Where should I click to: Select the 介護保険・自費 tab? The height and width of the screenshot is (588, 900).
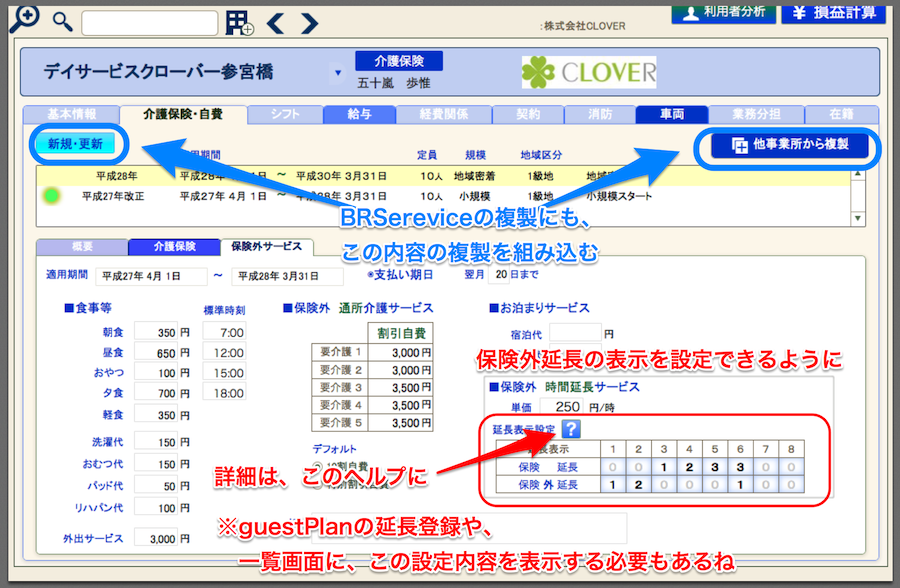[x=183, y=114]
